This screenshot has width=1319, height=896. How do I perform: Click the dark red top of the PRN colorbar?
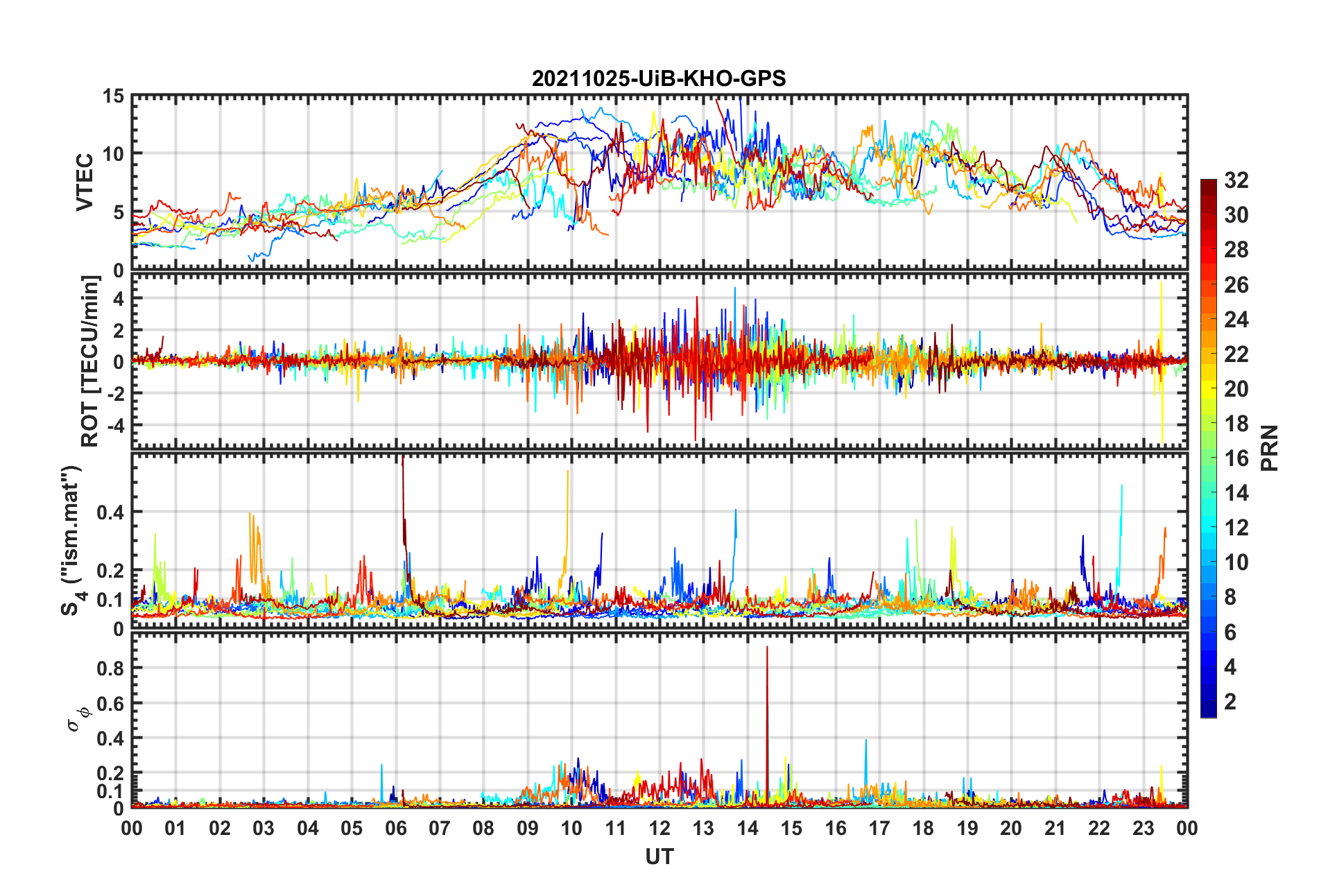pyautogui.click(x=1208, y=184)
